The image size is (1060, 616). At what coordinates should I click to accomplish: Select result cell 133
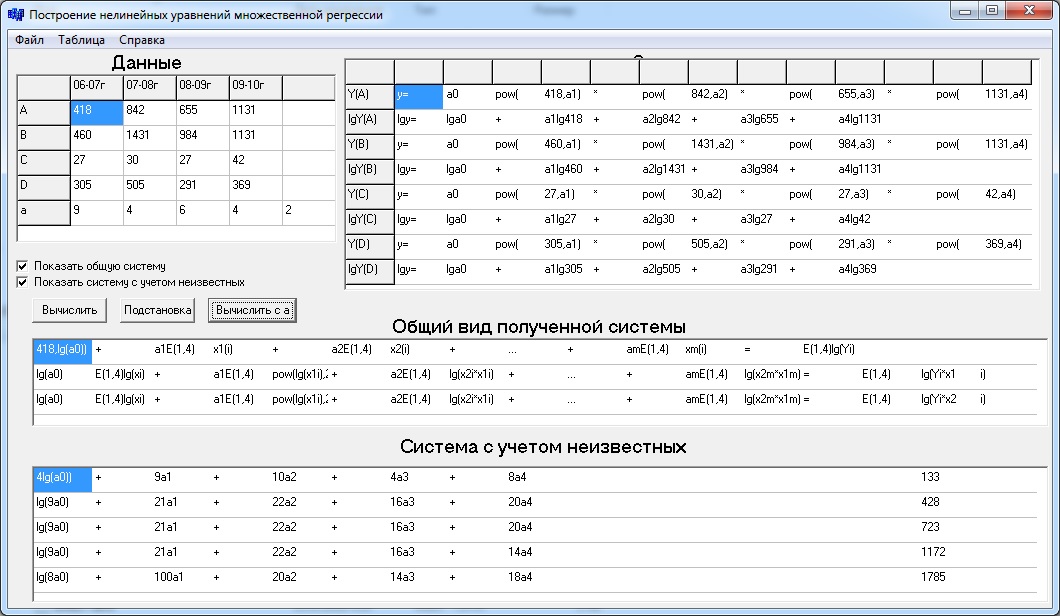[947, 479]
